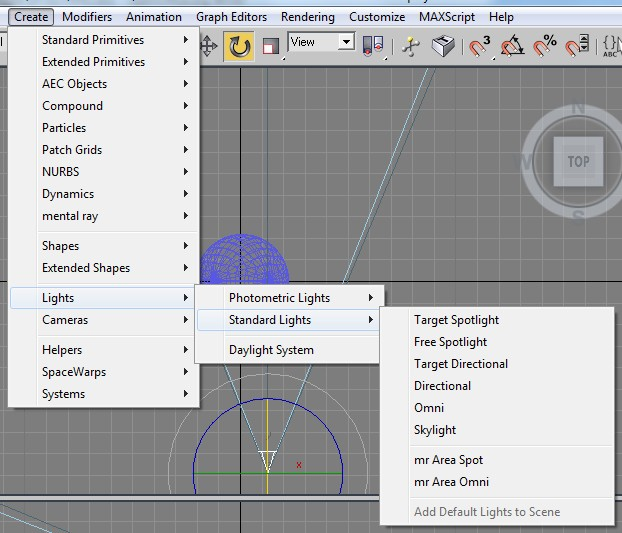Toggle the 3D Snaps magnet icon
This screenshot has height=533, width=622.
point(479,46)
